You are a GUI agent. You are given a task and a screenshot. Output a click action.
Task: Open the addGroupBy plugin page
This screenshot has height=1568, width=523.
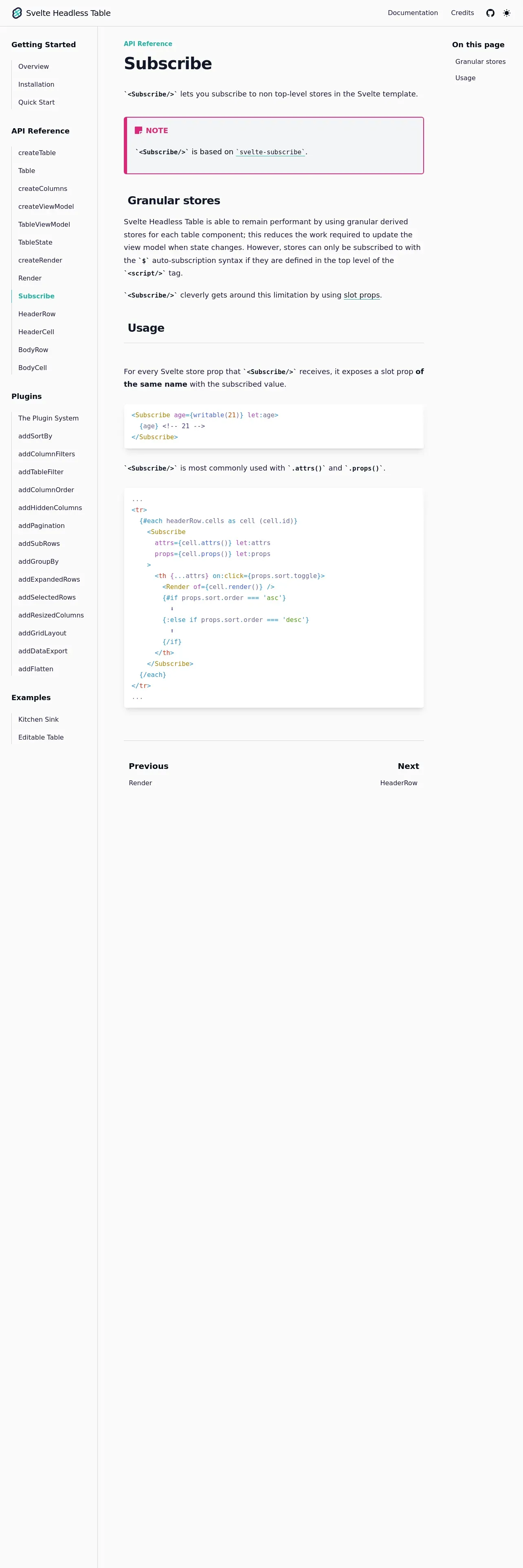coord(38,562)
